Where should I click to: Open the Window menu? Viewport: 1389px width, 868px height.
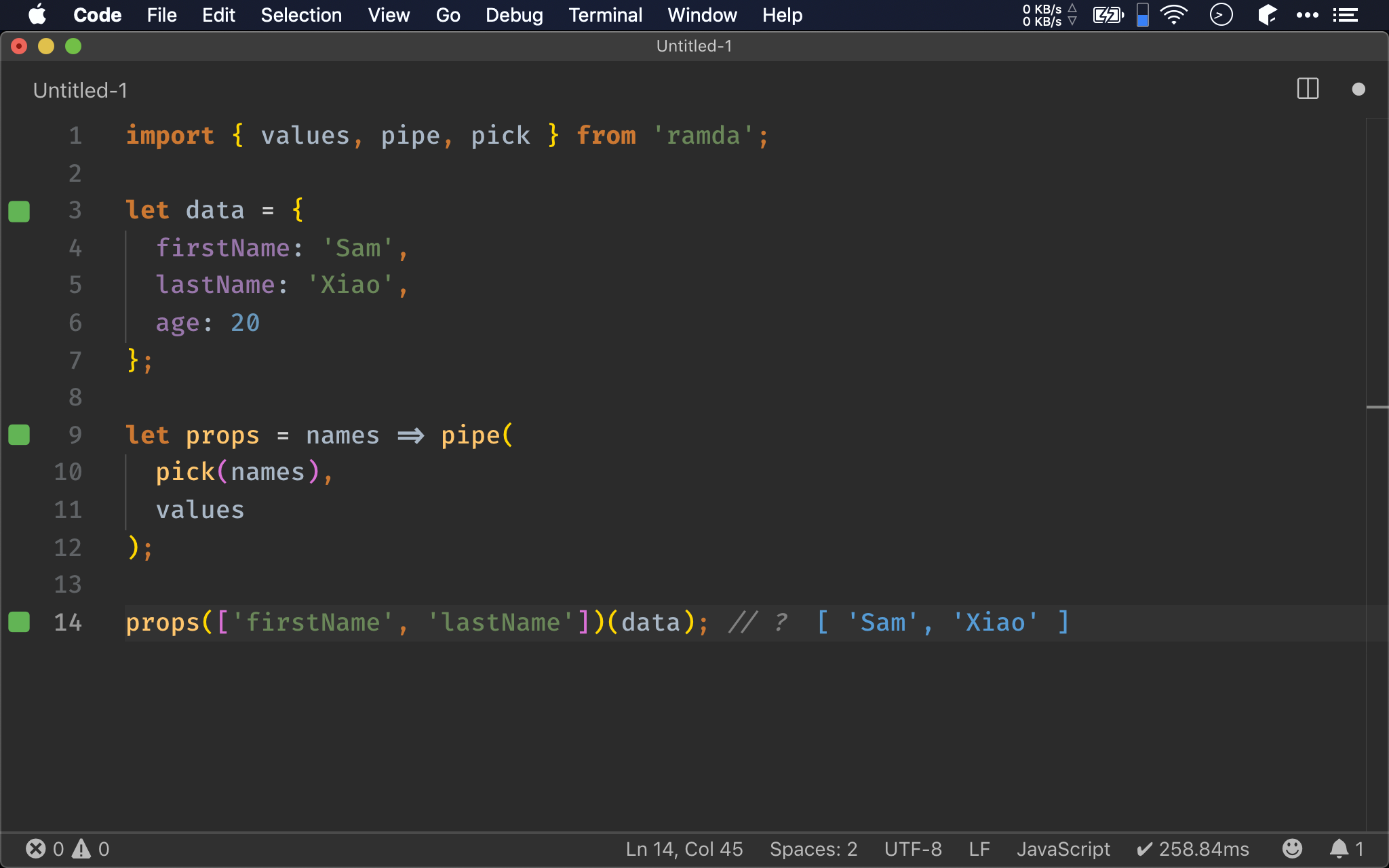pyautogui.click(x=702, y=15)
